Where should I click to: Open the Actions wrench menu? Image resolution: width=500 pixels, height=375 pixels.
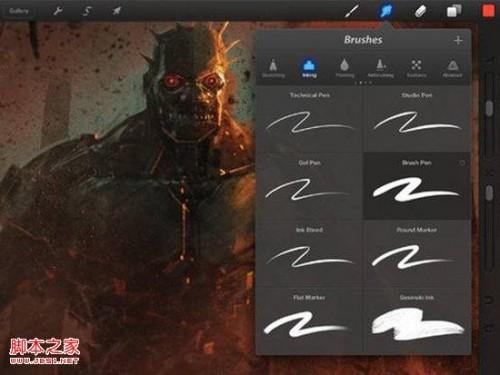click(x=57, y=11)
